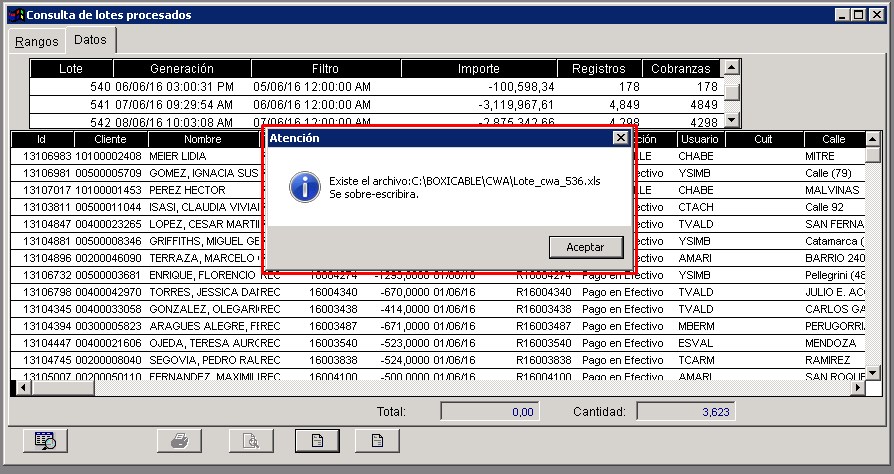Screen dimensions: 894x474
Task: Click the grid search icon at bottom left
Action: point(45,440)
